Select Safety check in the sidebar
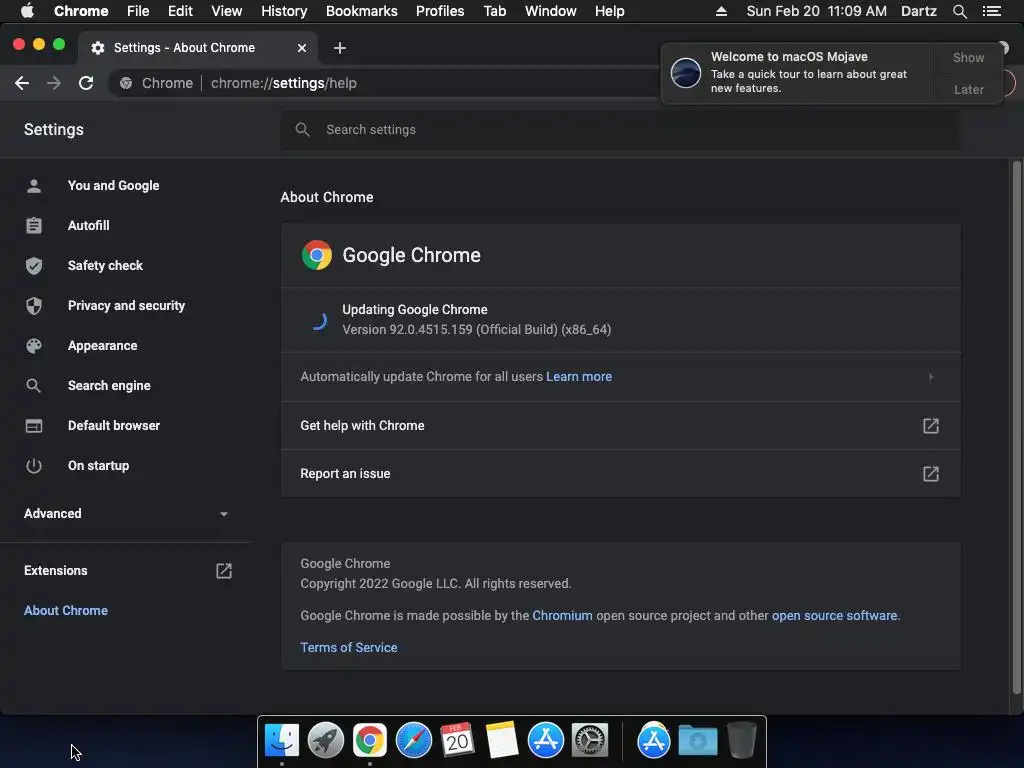The image size is (1024, 768). pyautogui.click(x=105, y=266)
